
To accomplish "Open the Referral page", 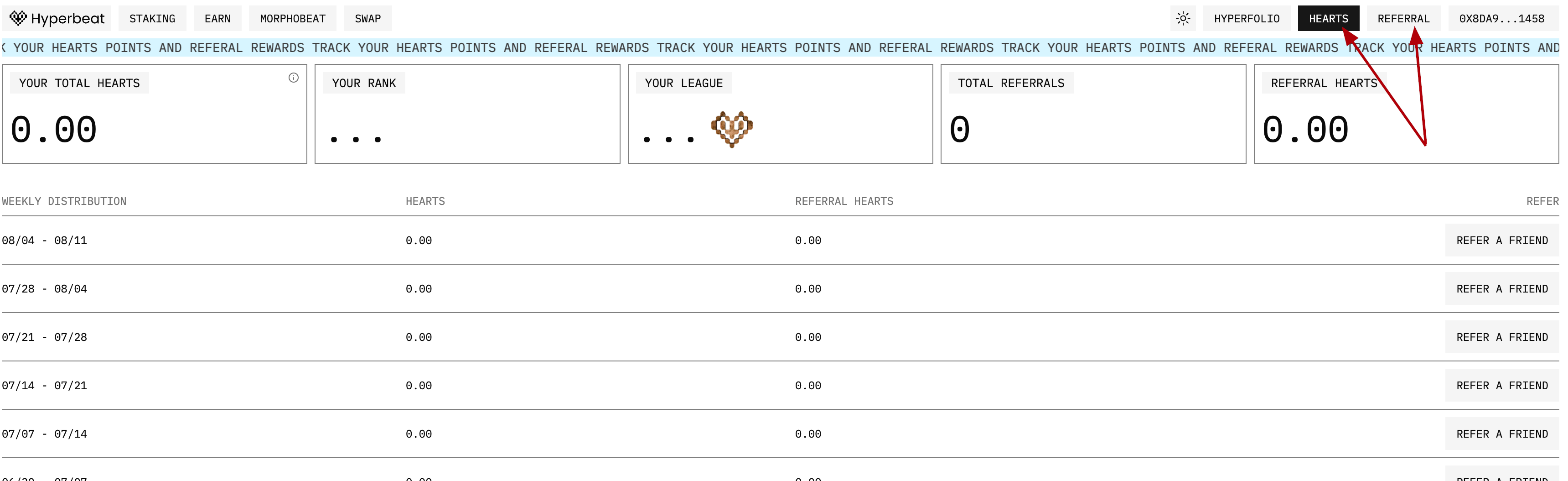I will pyautogui.click(x=1403, y=19).
